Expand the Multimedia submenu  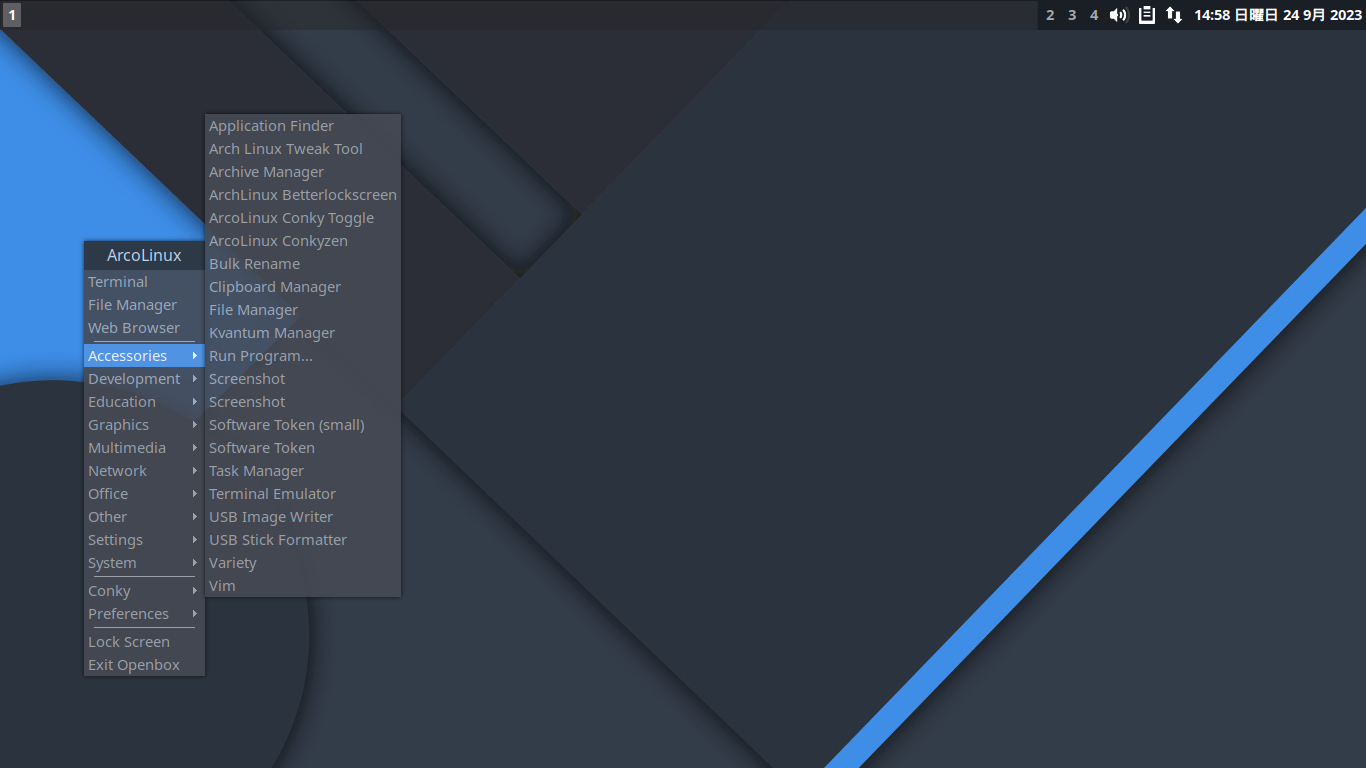[x=144, y=448]
